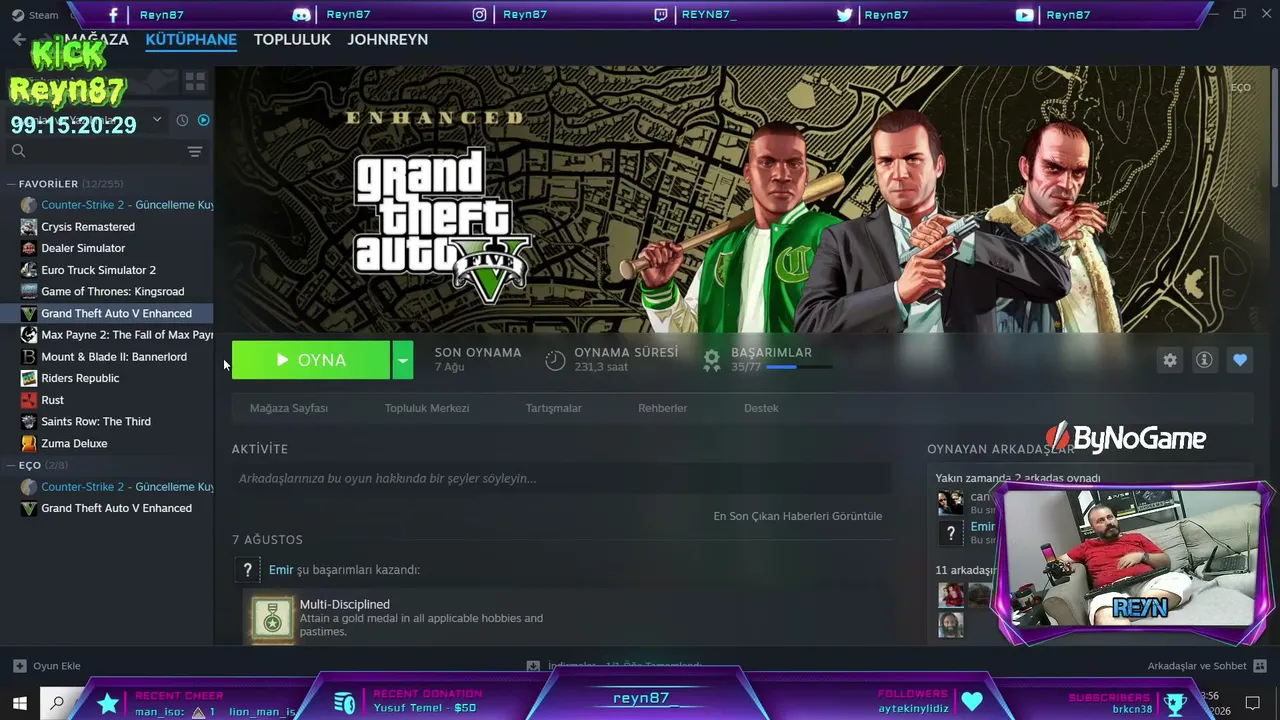The image size is (1280, 720).
Task: Open the Windows Start menu
Action: 20,702
